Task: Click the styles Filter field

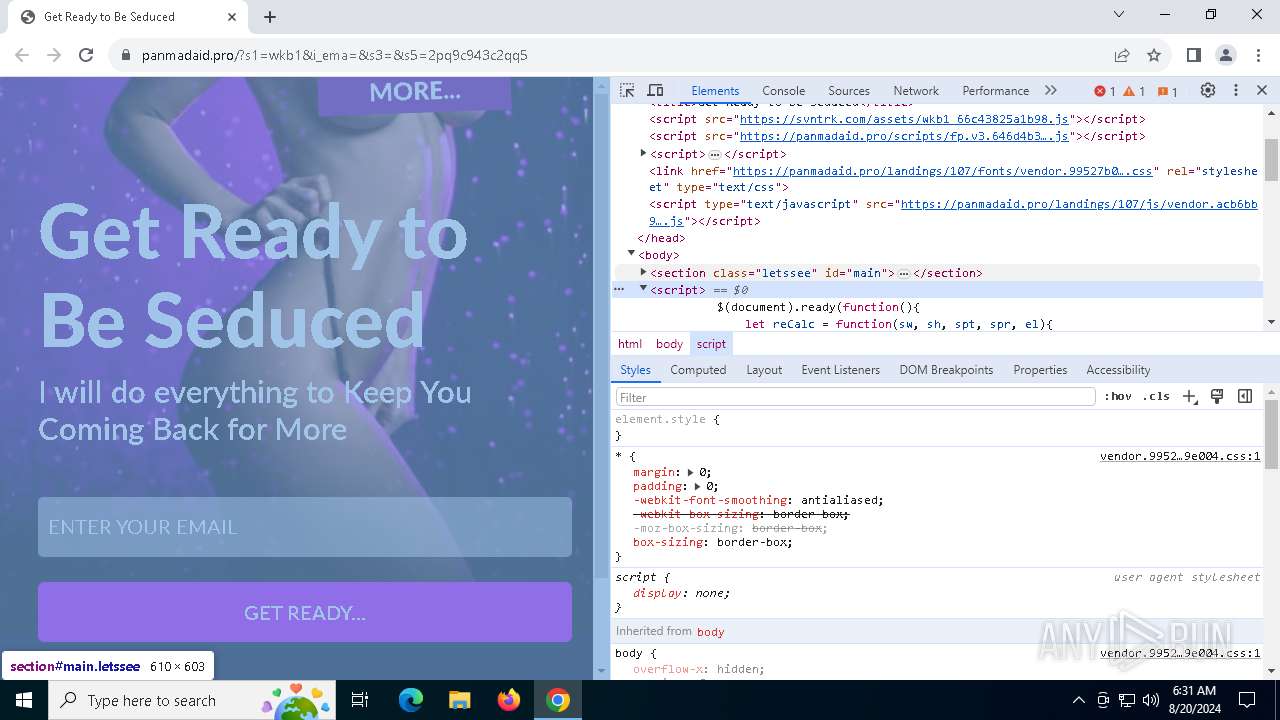Action: [x=856, y=397]
